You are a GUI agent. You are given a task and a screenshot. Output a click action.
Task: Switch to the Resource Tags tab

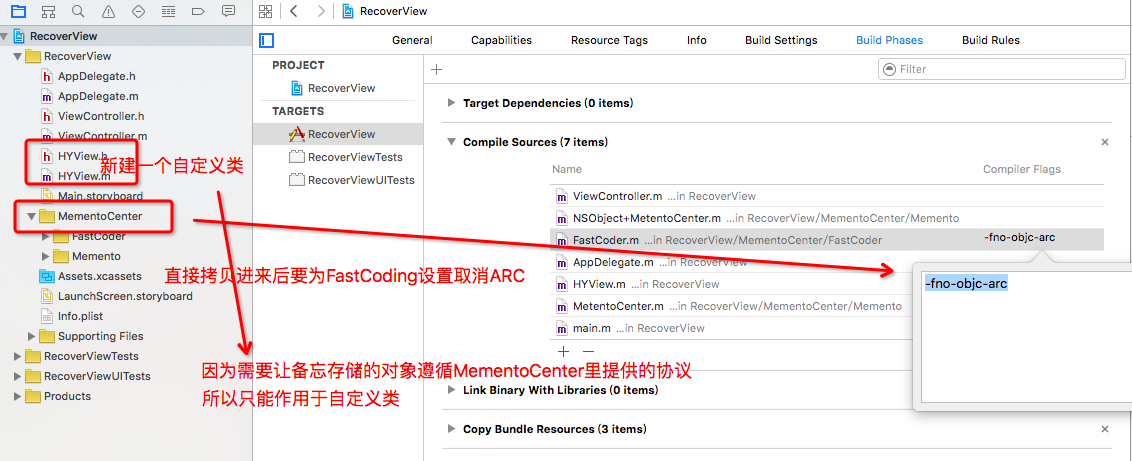pos(609,40)
